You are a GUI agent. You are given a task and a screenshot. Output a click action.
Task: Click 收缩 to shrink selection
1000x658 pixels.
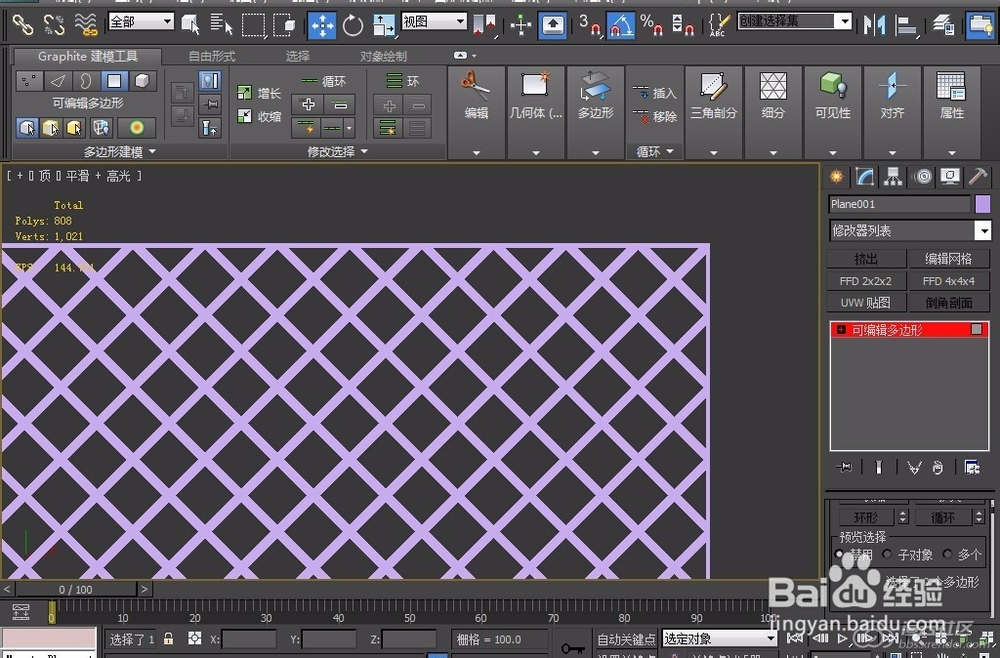[259, 116]
